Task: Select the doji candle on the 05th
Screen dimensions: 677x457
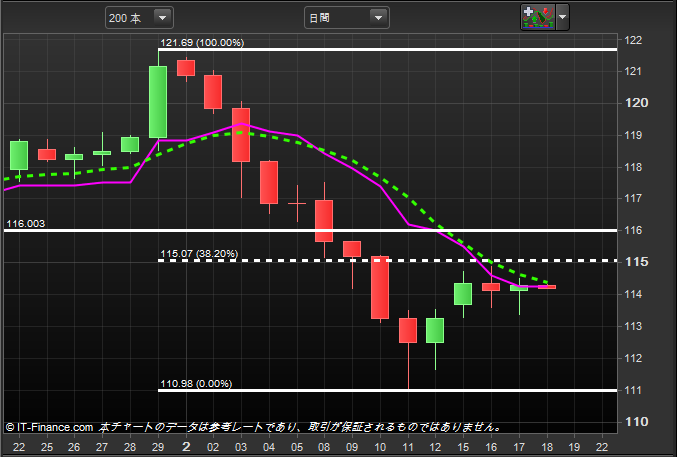Action: (297, 203)
